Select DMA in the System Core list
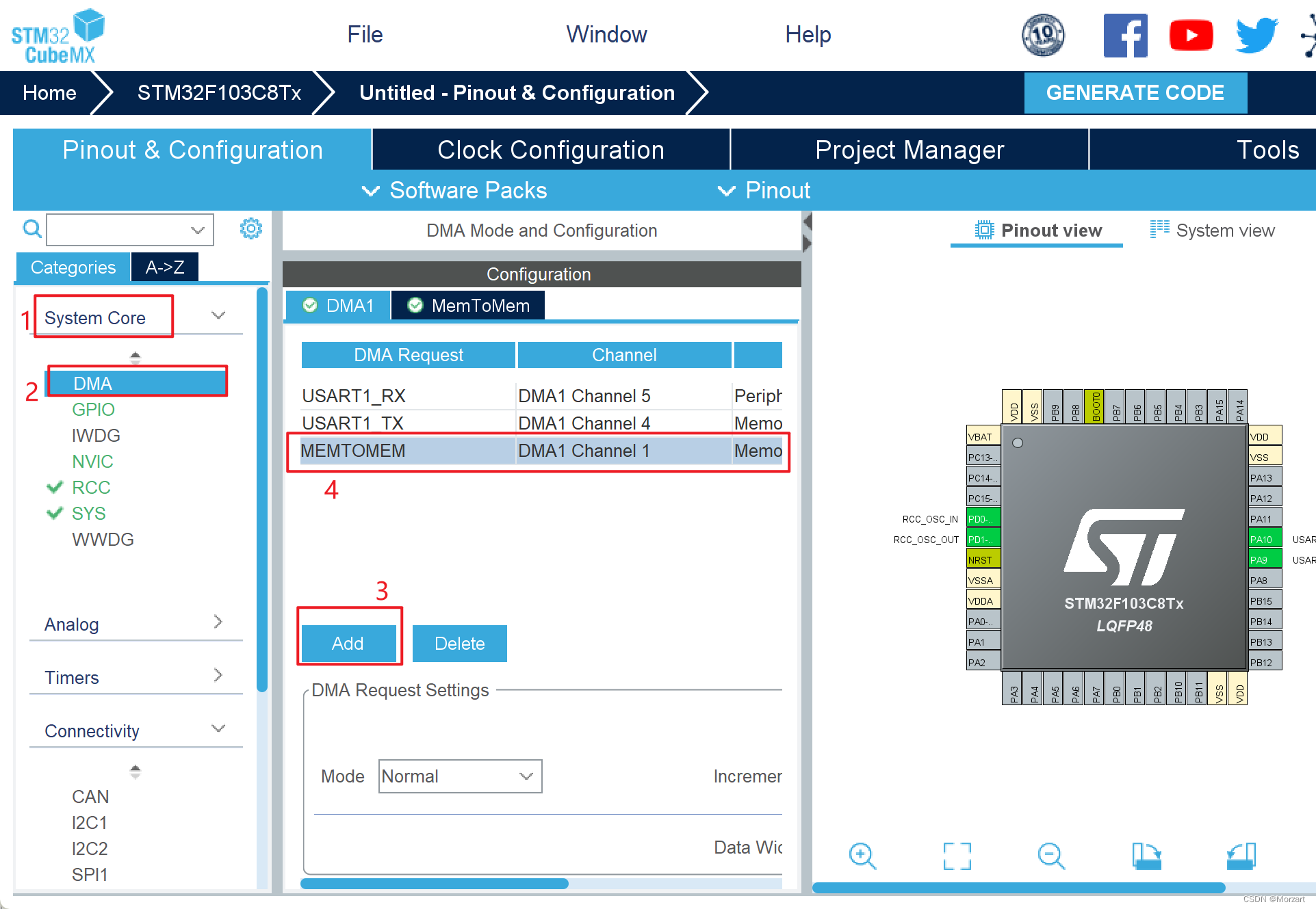The height and width of the screenshot is (909, 1316). [x=136, y=383]
